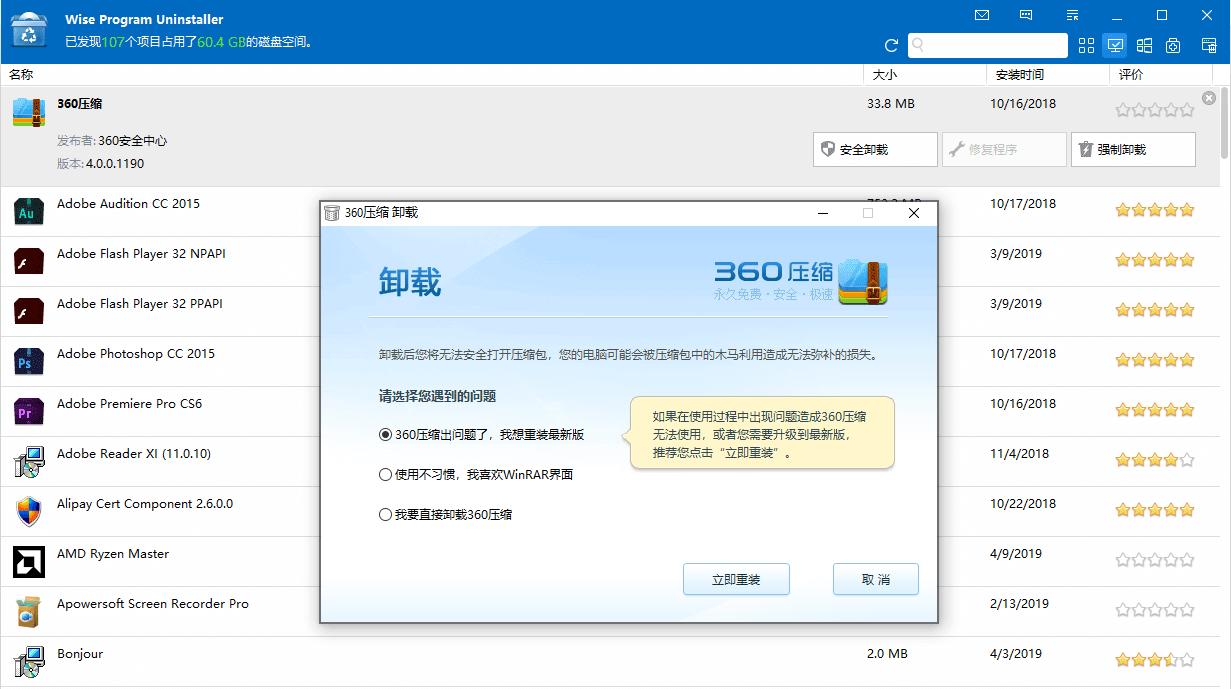Open the system components repair icon

[x=1174, y=45]
